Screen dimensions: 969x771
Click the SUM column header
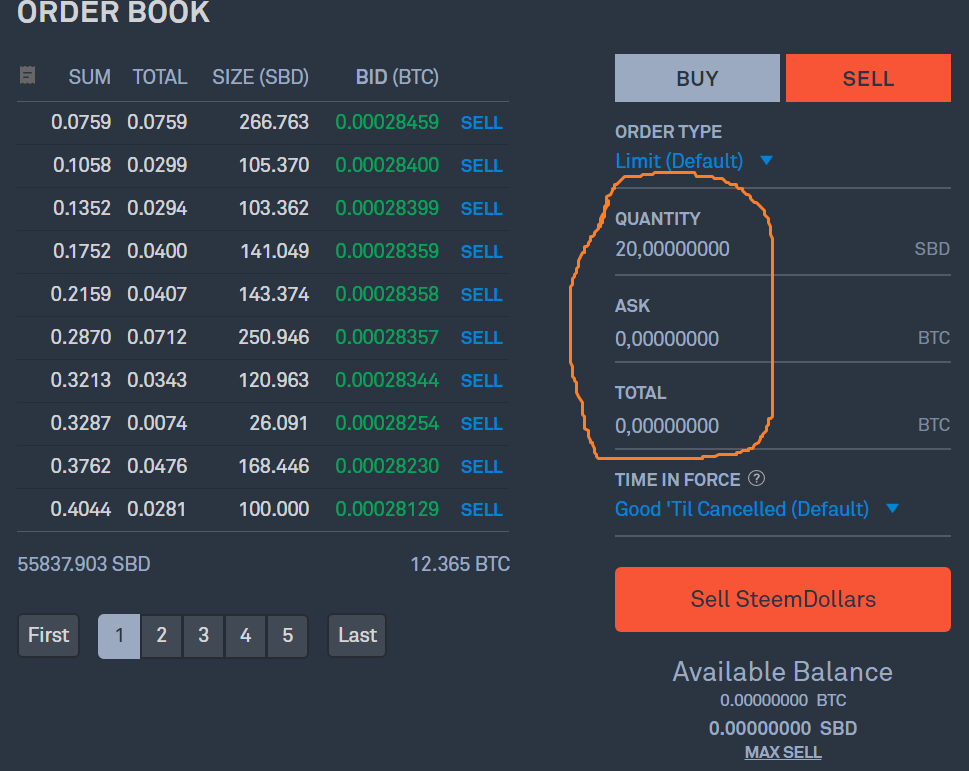[x=90, y=77]
